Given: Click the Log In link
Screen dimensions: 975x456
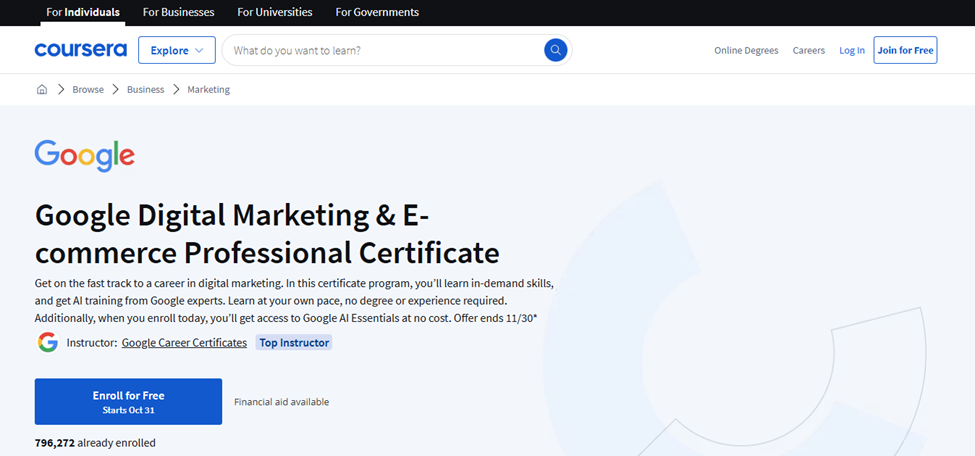Looking at the screenshot, I should pyautogui.click(x=852, y=50).
